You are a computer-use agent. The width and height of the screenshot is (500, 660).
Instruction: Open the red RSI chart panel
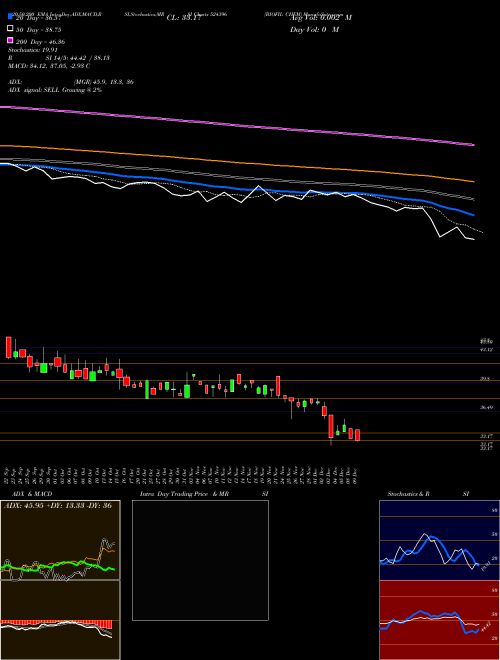tap(439, 620)
